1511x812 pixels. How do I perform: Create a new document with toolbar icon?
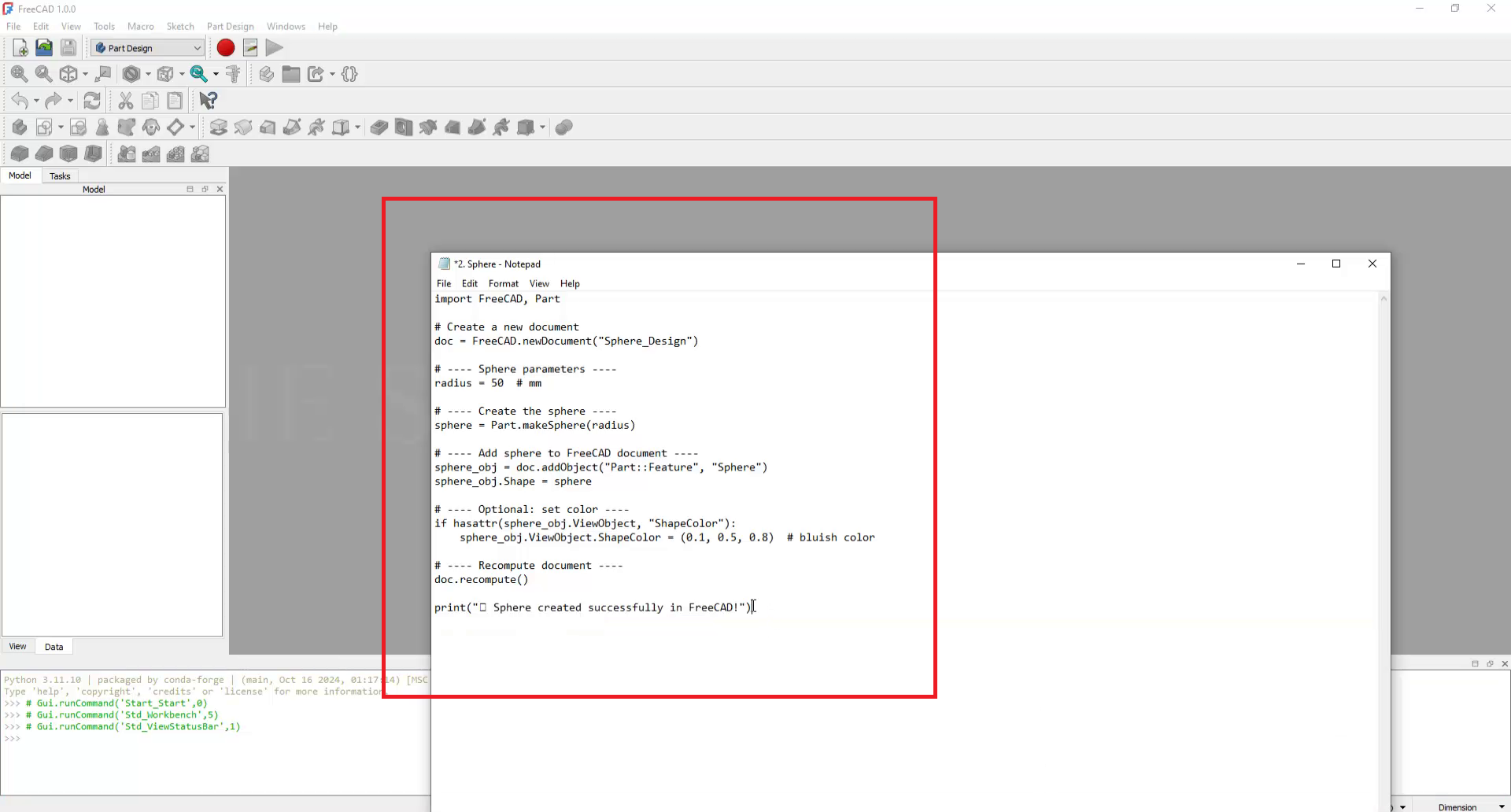tap(20, 48)
